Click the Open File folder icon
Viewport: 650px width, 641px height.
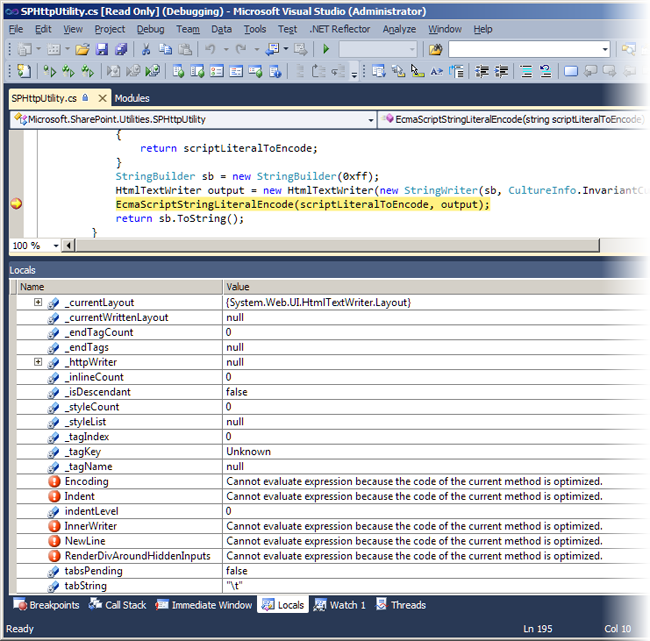pos(82,49)
